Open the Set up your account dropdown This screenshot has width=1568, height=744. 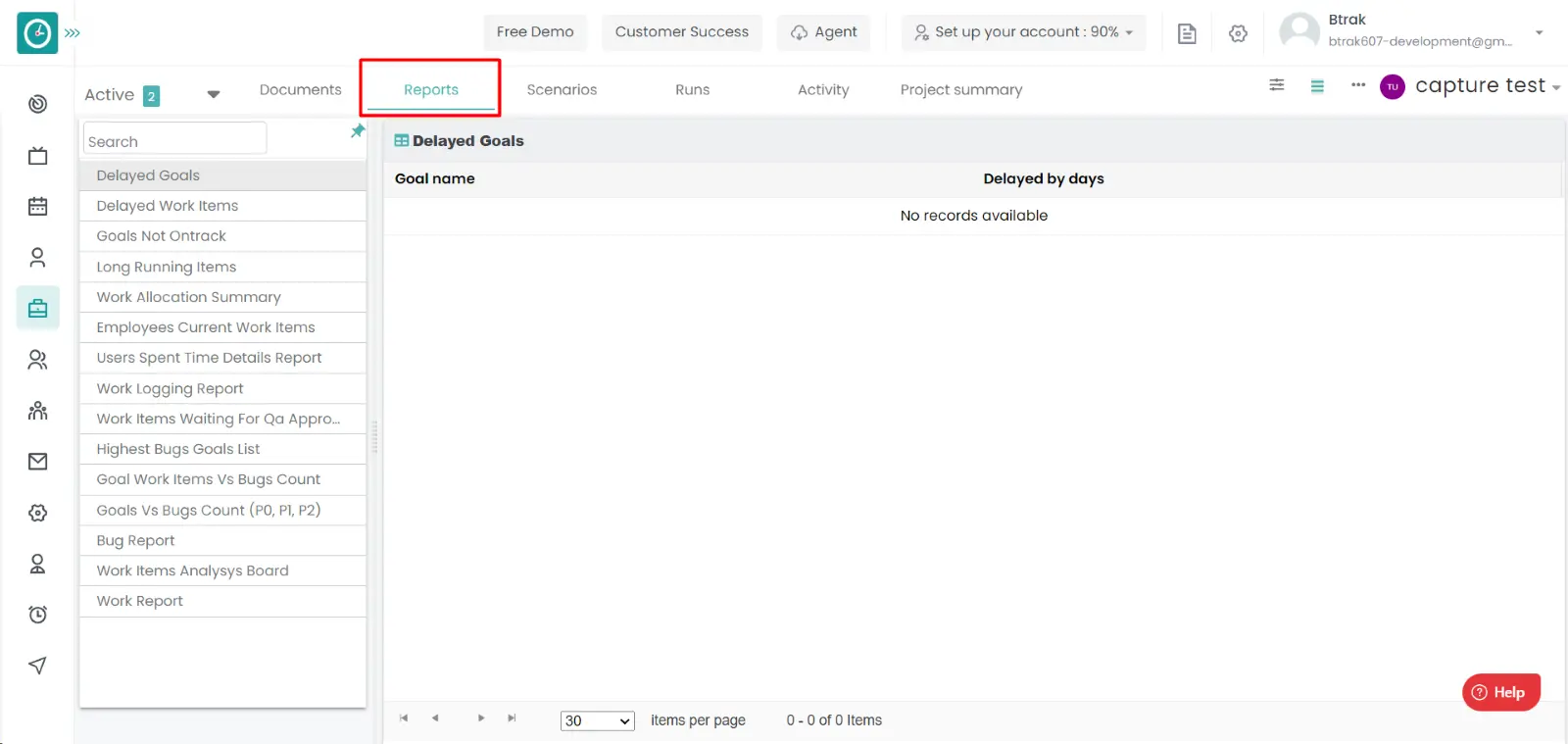click(1023, 32)
